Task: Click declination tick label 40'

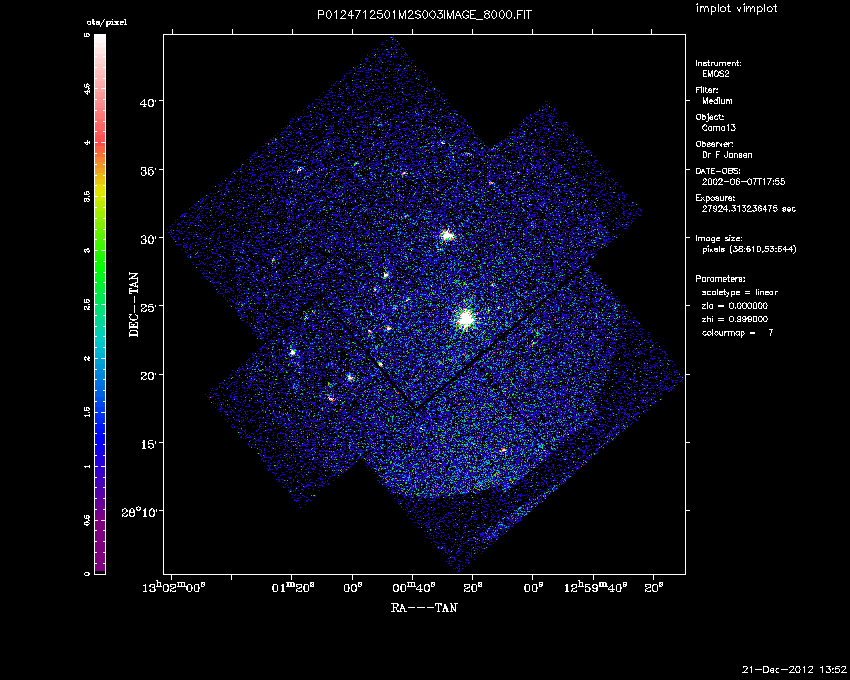Action: [148, 102]
